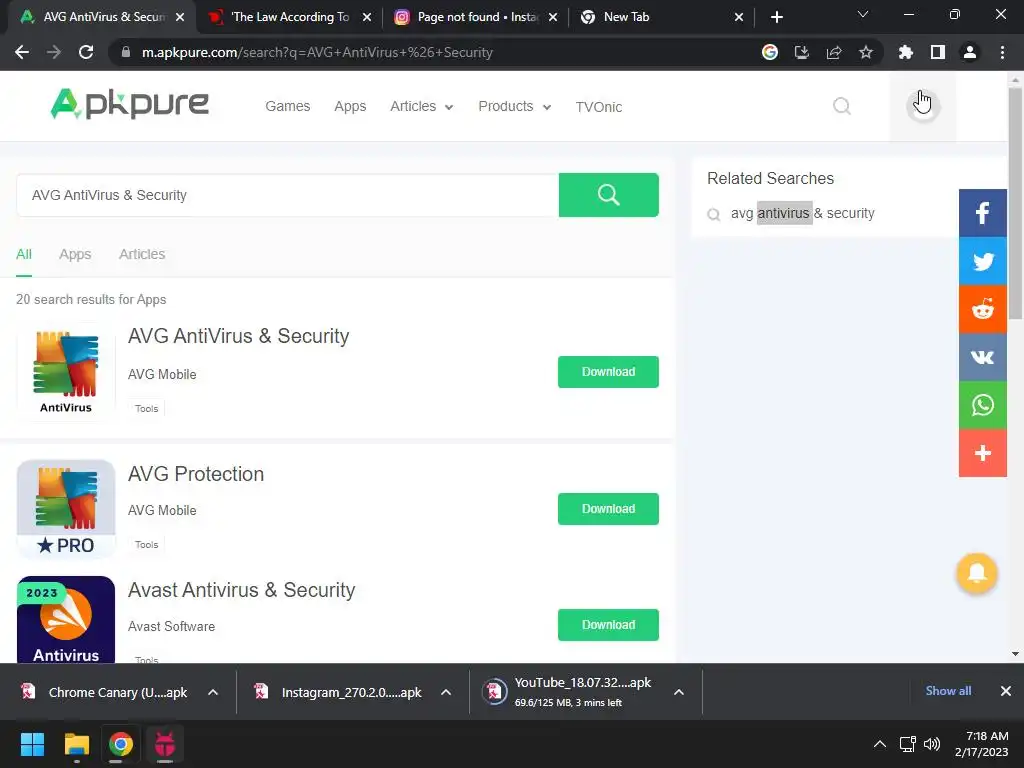Reload the current page
Image resolution: width=1024 pixels, height=768 pixels.
86,52
